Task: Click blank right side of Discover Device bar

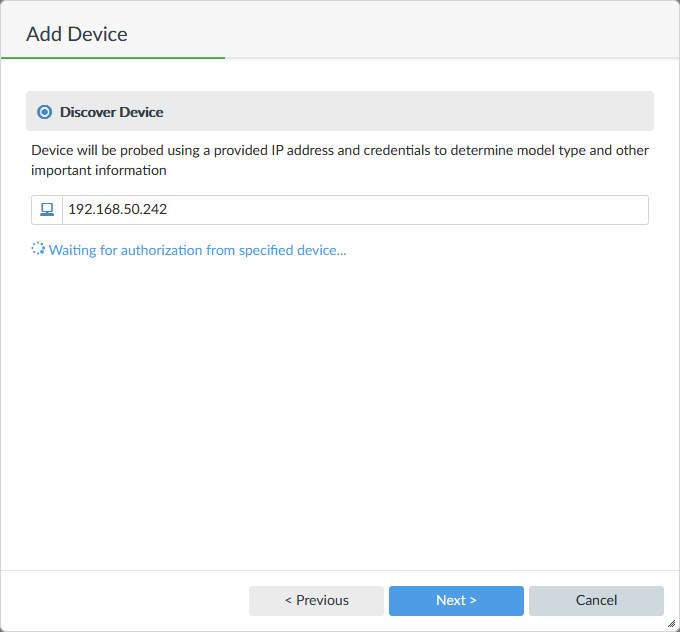Action: tap(450, 112)
